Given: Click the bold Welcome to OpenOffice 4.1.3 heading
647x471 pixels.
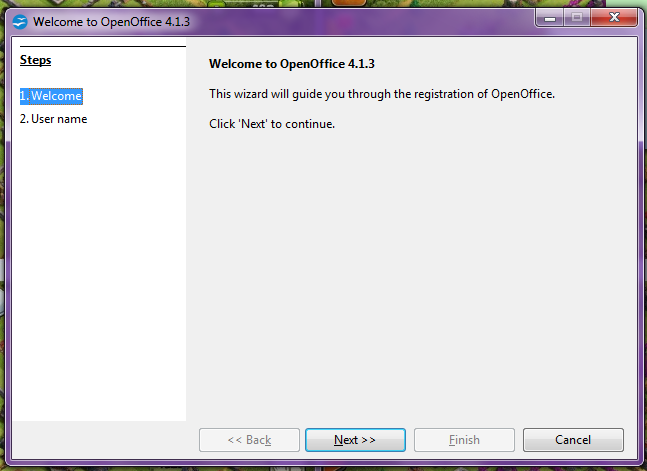Looking at the screenshot, I should (x=292, y=64).
